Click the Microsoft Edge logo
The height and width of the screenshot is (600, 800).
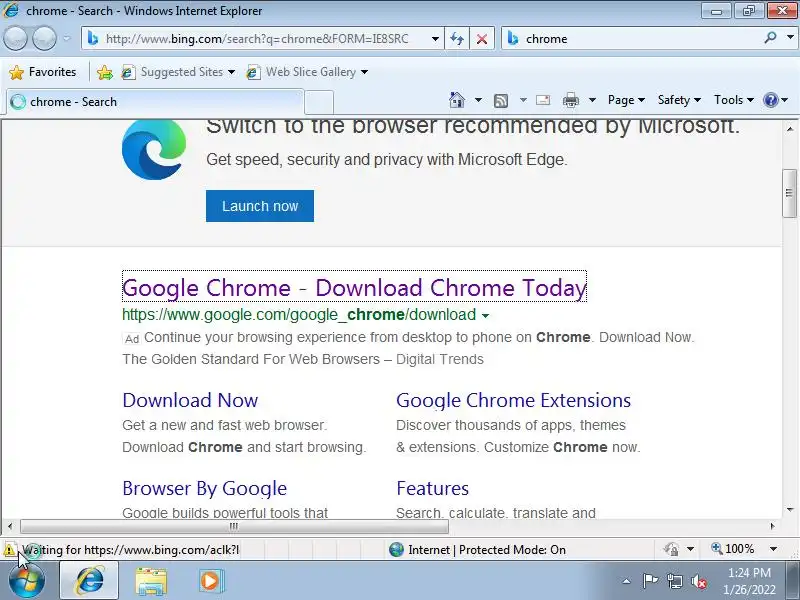[x=154, y=149]
